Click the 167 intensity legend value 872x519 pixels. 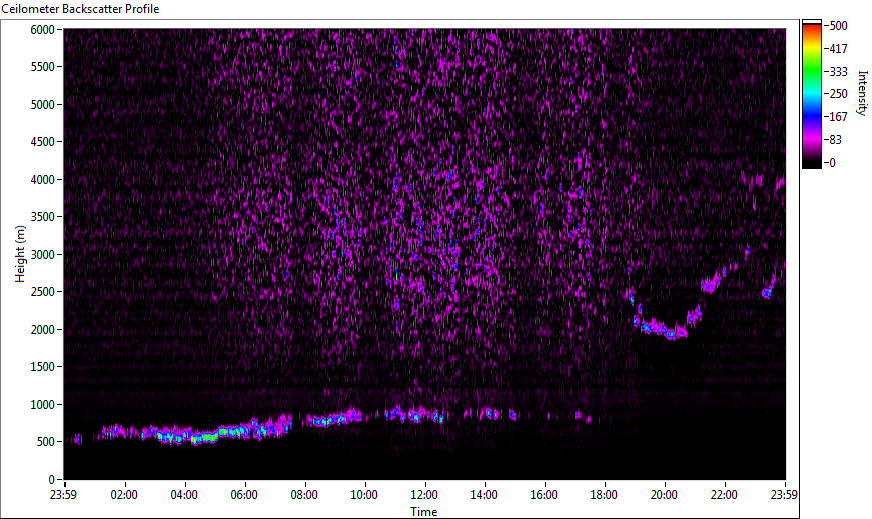[838, 117]
